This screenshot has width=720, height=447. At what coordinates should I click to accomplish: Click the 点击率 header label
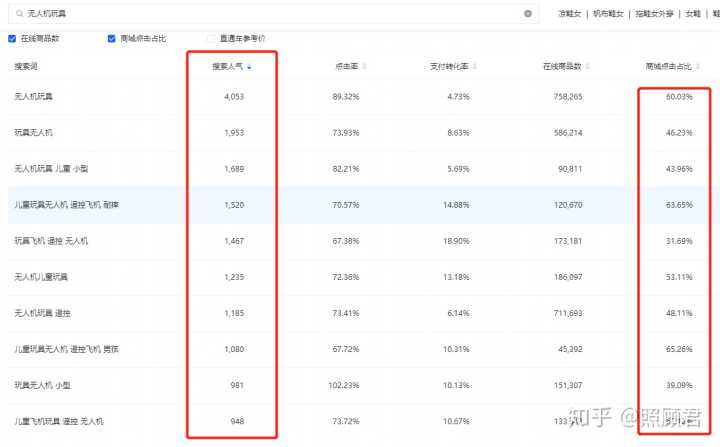[x=347, y=67]
